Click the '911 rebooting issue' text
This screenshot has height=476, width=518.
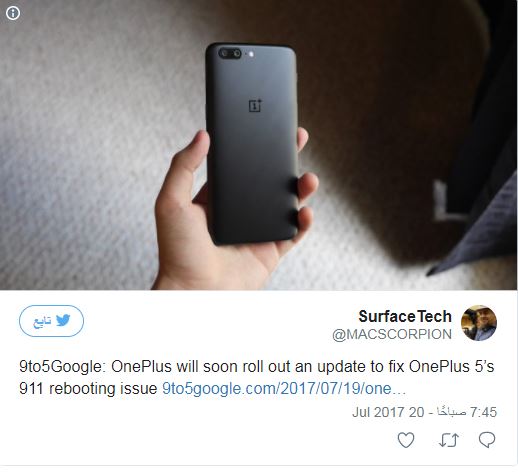coord(88,389)
